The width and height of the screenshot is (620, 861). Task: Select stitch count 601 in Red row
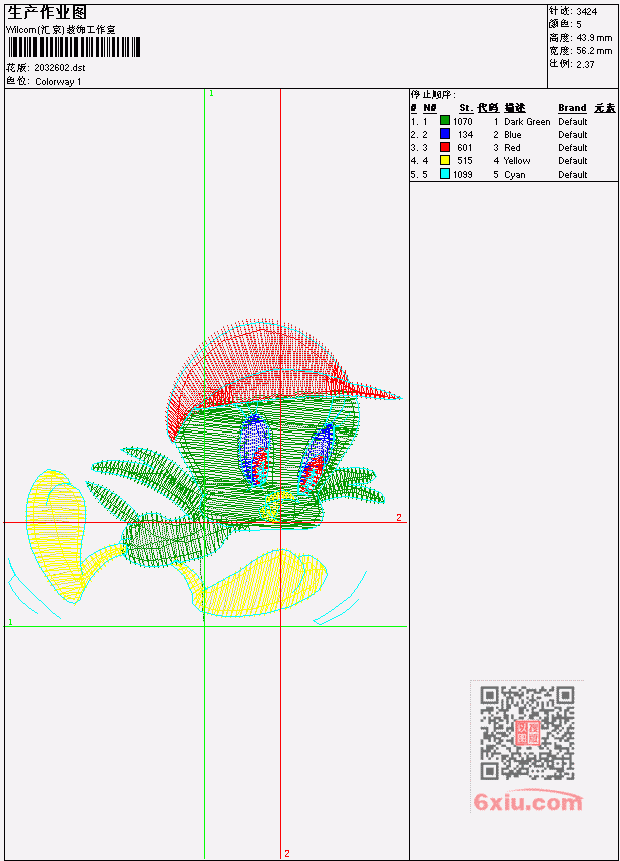coord(465,148)
